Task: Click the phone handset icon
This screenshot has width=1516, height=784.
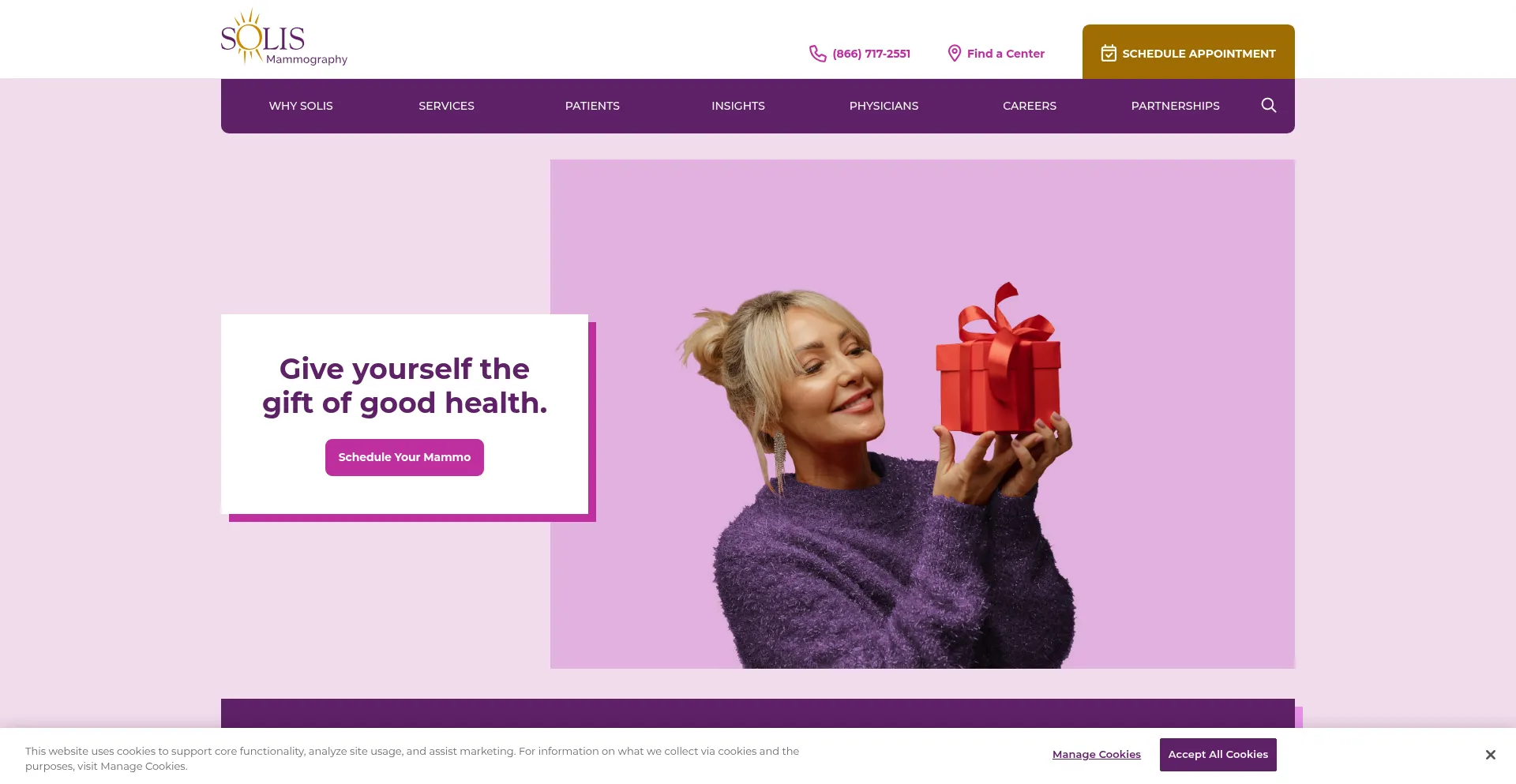Action: [x=817, y=54]
